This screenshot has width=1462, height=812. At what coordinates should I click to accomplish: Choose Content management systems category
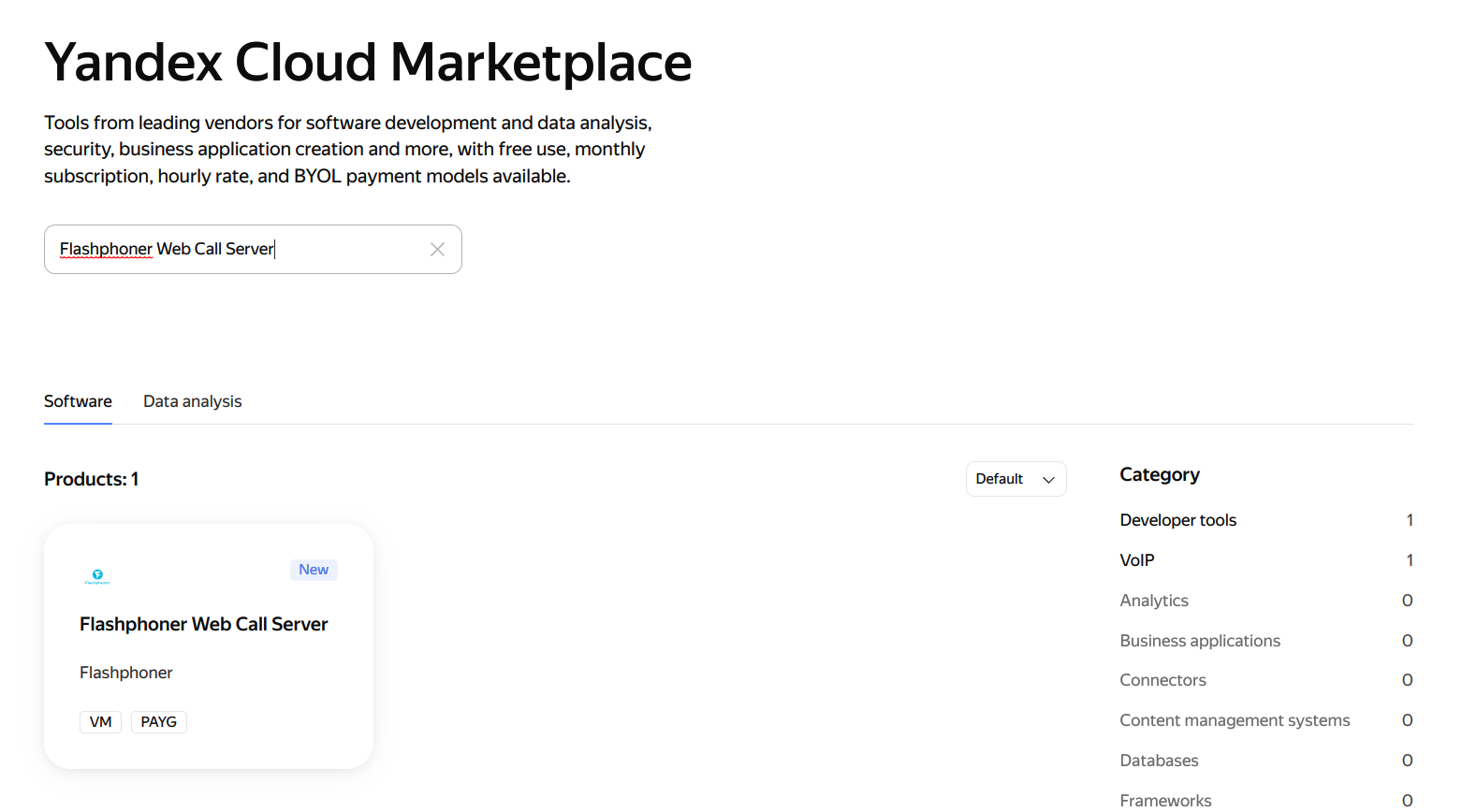pyautogui.click(x=1234, y=720)
